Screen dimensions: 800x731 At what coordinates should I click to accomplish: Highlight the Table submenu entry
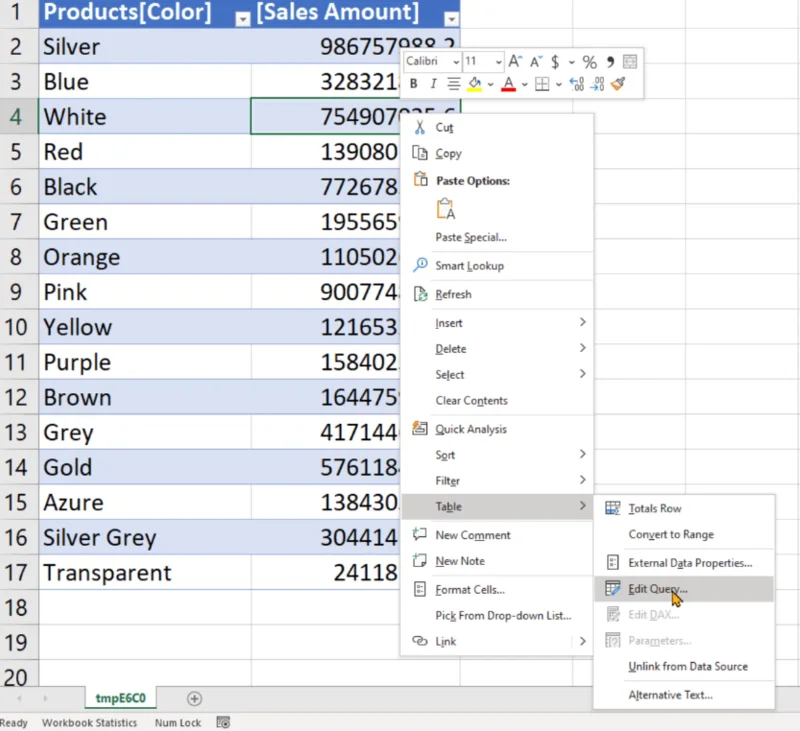point(497,507)
